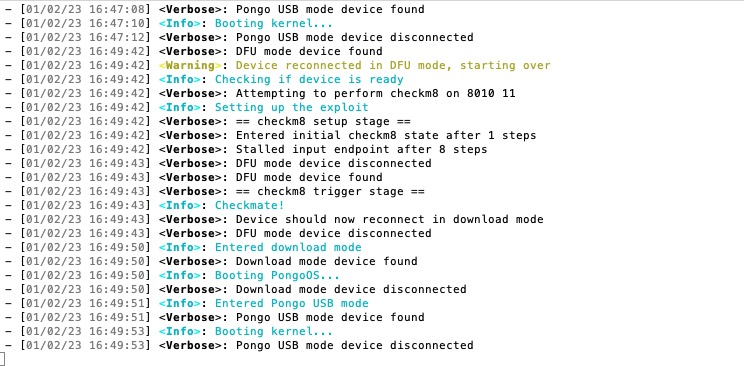Click 'Entered initial checkm8 state after 1 steps'
The height and width of the screenshot is (366, 744).
[x=386, y=135]
